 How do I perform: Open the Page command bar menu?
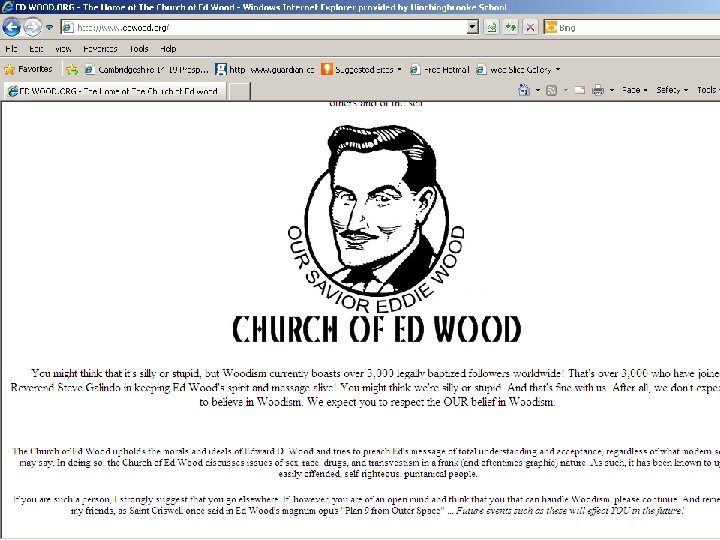tap(634, 90)
